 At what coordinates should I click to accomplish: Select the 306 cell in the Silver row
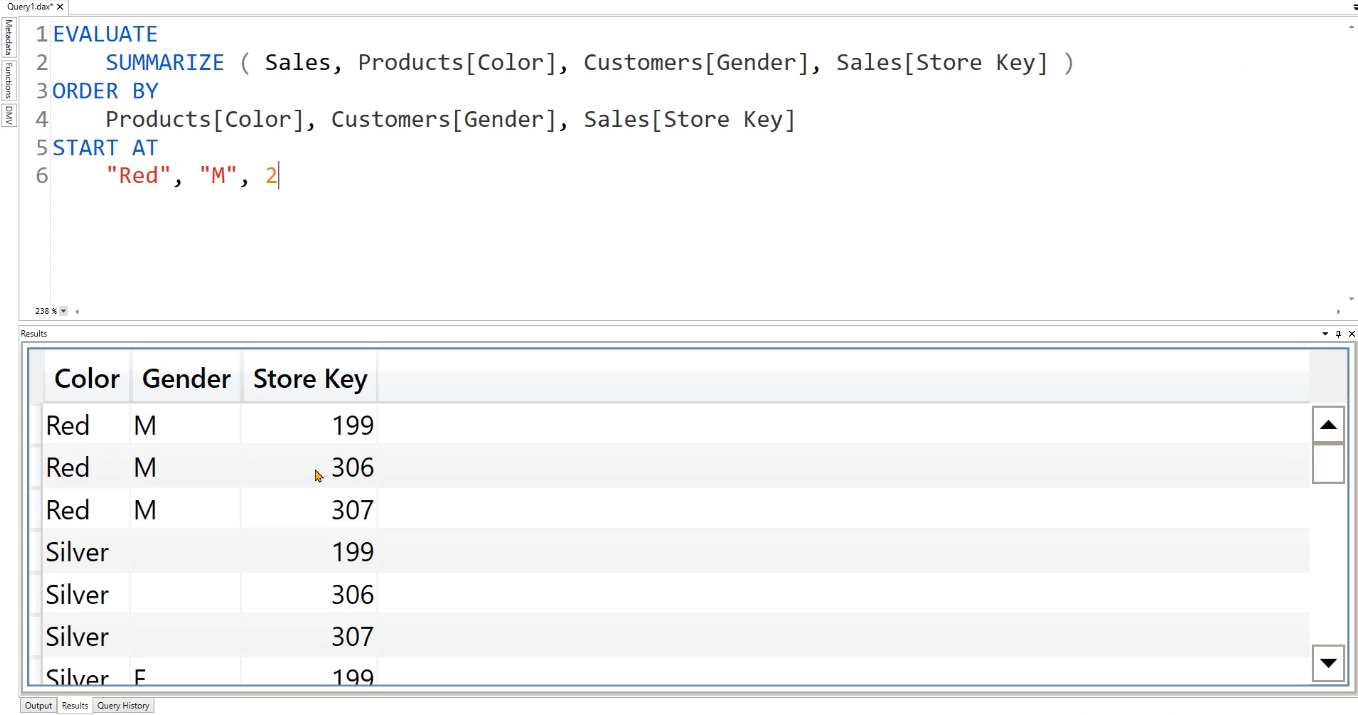tap(309, 594)
